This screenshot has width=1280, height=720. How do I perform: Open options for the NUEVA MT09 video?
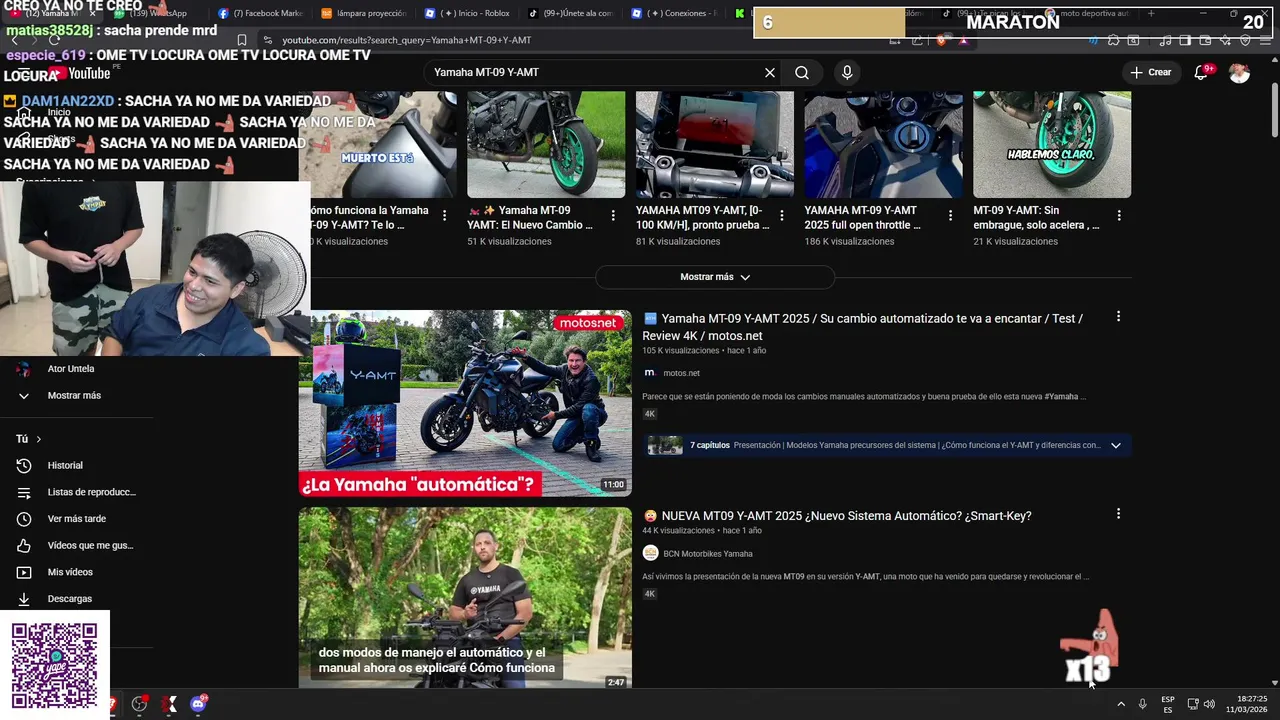(1118, 514)
